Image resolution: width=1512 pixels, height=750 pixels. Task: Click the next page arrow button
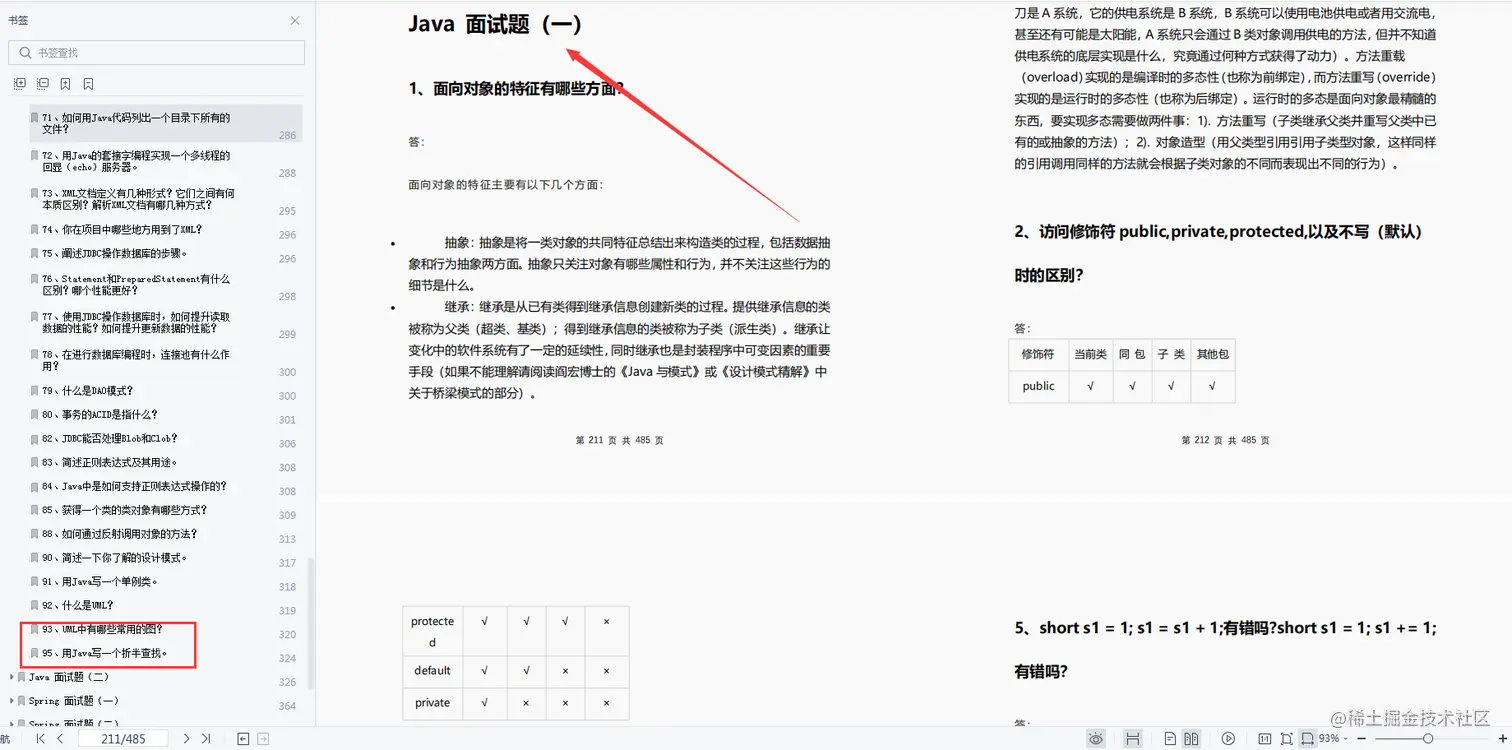point(187,738)
